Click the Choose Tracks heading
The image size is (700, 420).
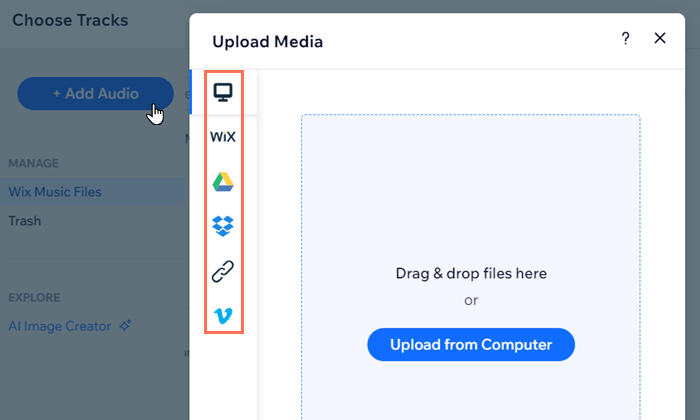[x=70, y=20]
